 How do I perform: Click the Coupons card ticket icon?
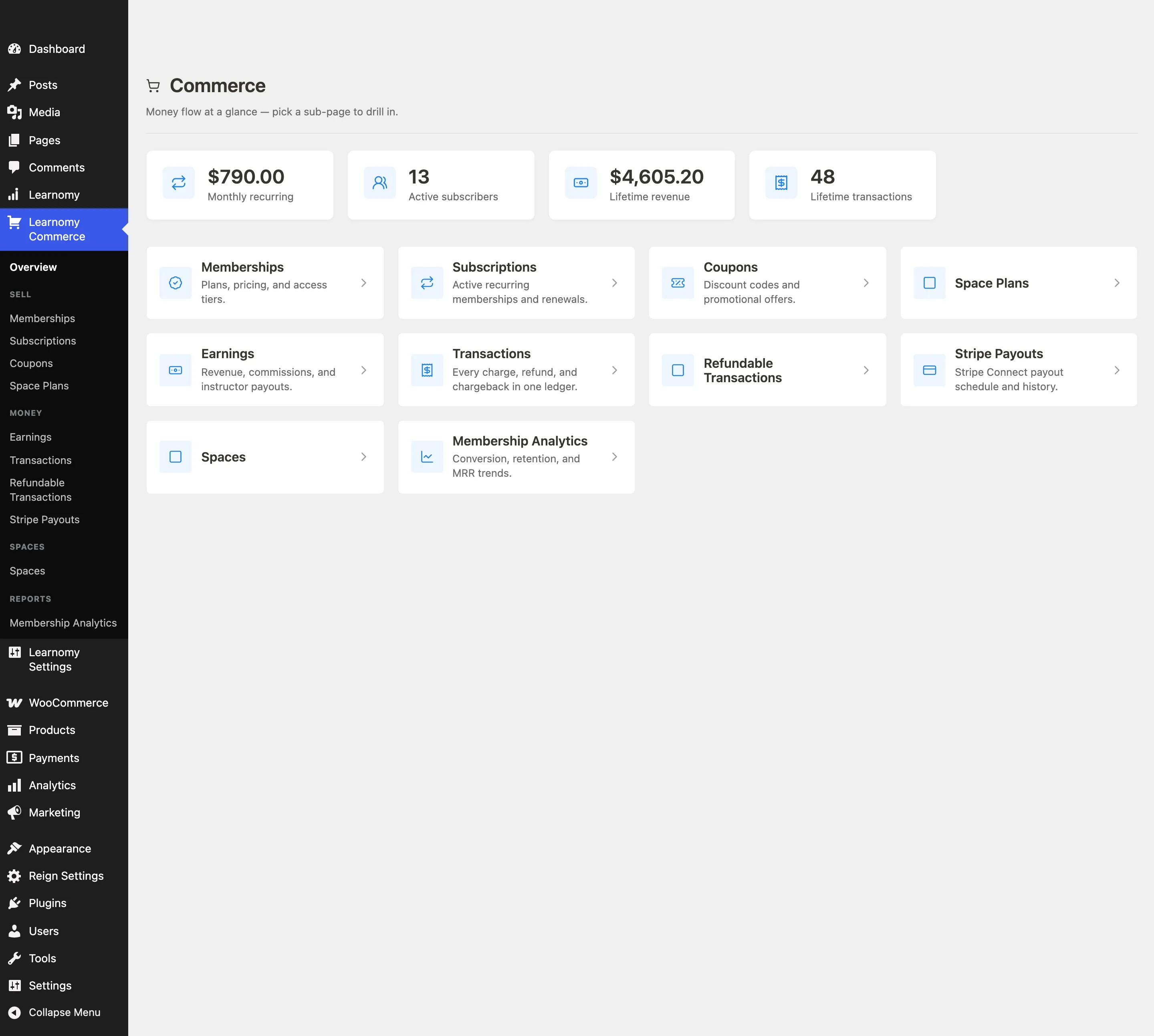678,283
